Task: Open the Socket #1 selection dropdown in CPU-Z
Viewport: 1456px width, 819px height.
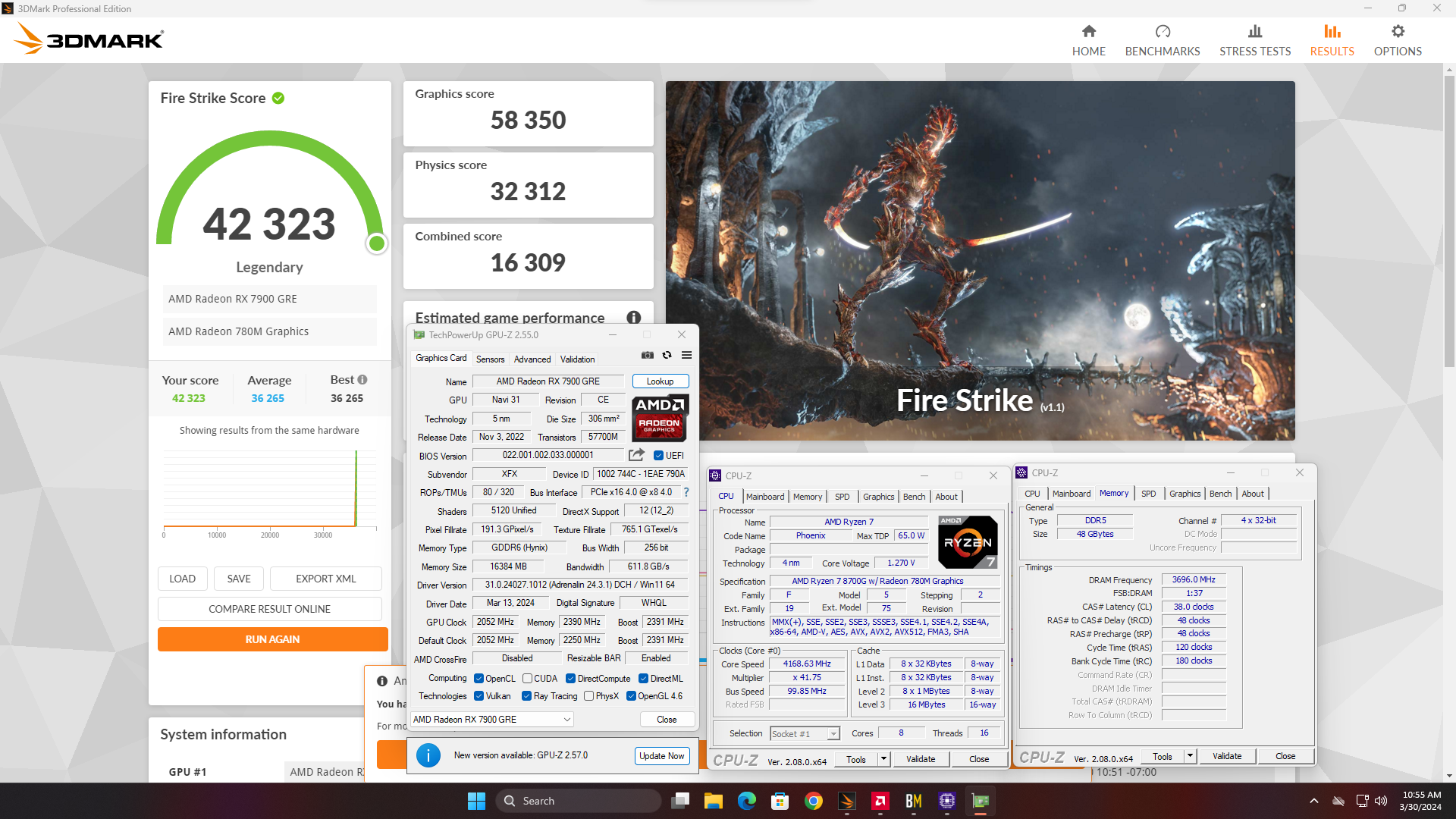Action: [x=805, y=733]
